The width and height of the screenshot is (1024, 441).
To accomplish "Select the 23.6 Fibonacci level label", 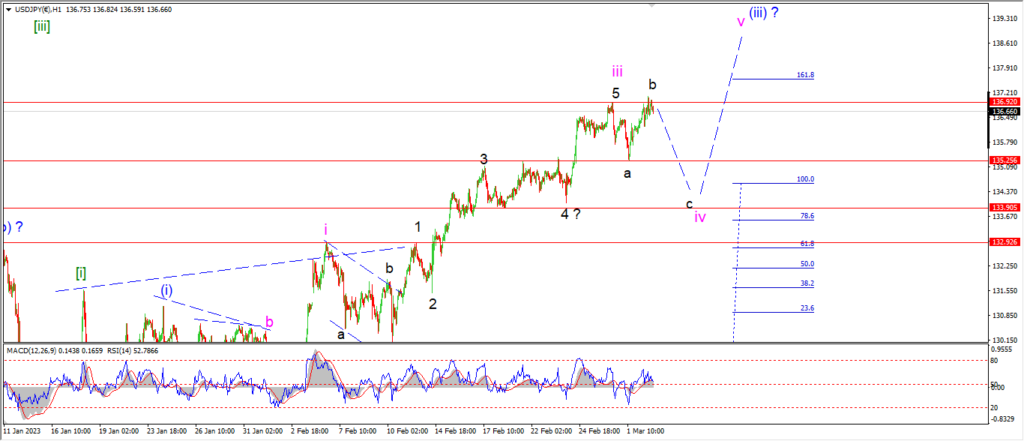I will (807, 308).
